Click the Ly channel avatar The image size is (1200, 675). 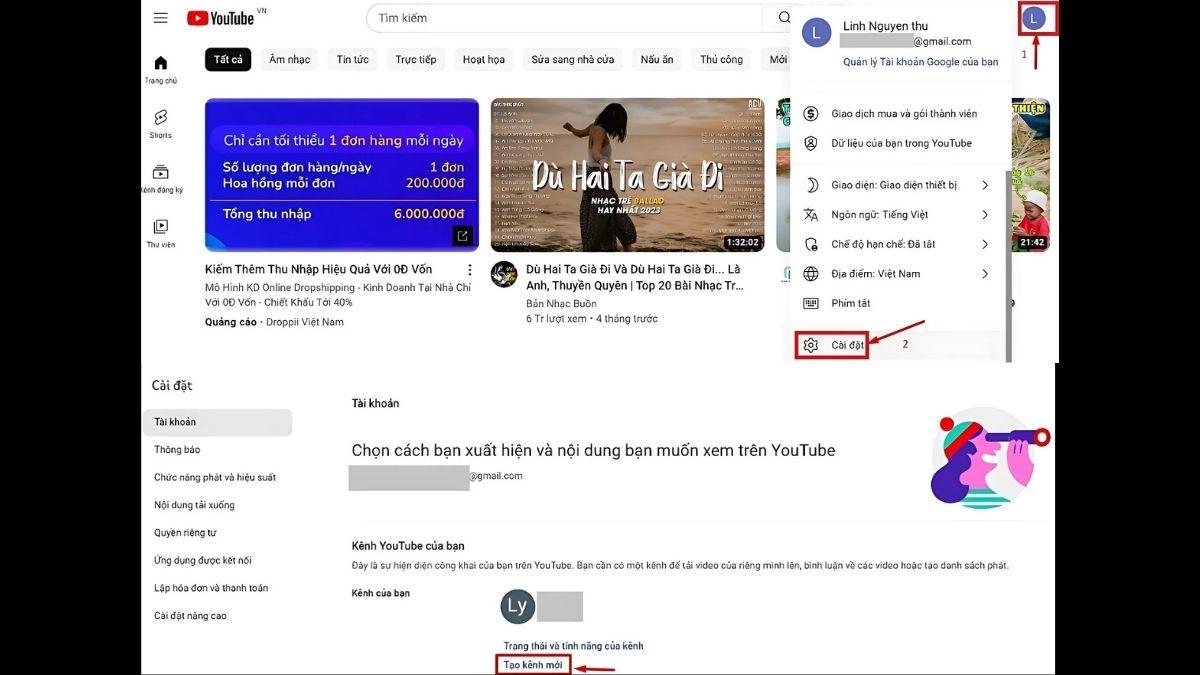[518, 606]
